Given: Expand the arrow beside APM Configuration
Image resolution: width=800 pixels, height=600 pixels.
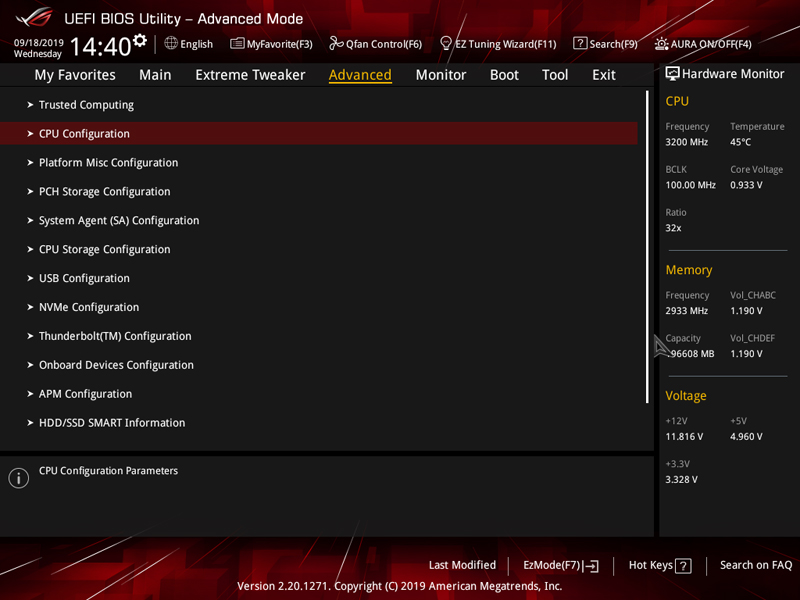Looking at the screenshot, I should coord(30,394).
